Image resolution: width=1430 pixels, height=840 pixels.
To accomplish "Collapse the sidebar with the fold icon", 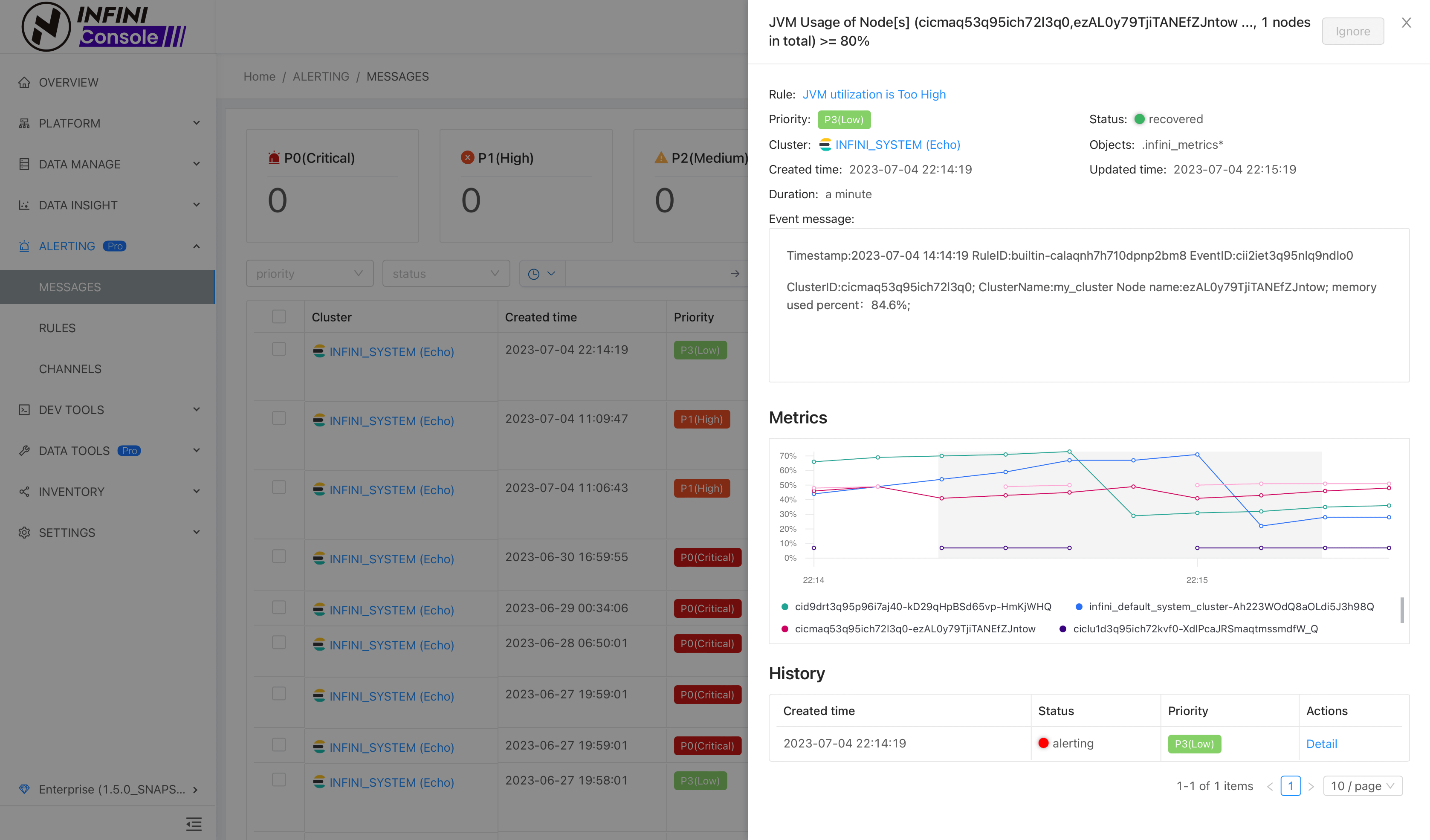I will tap(194, 824).
